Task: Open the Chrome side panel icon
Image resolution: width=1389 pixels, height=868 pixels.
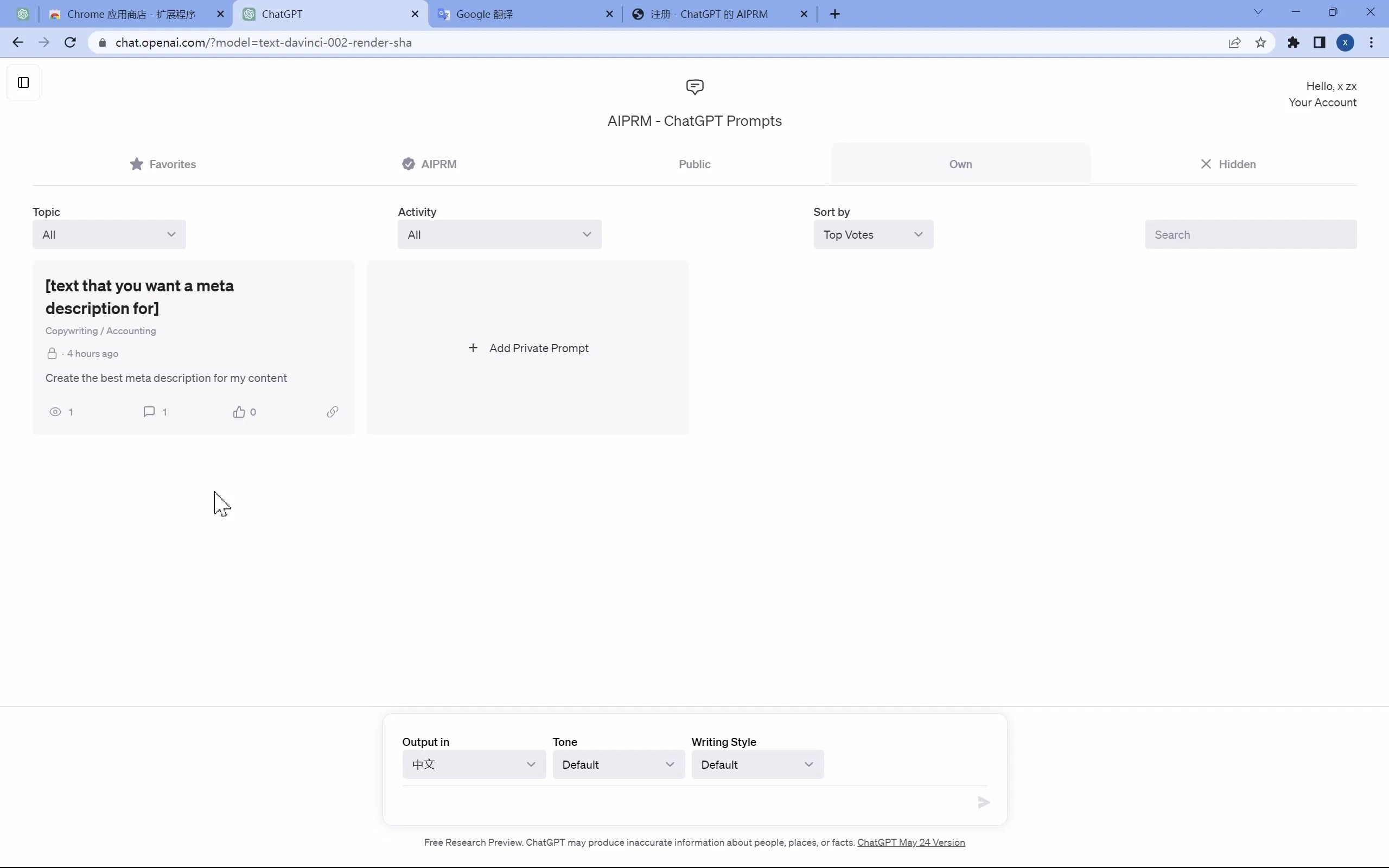Action: click(x=1320, y=42)
